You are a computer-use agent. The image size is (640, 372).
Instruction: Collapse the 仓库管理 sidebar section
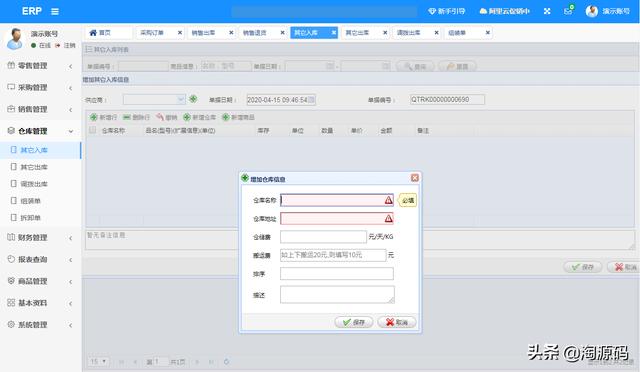click(41, 131)
